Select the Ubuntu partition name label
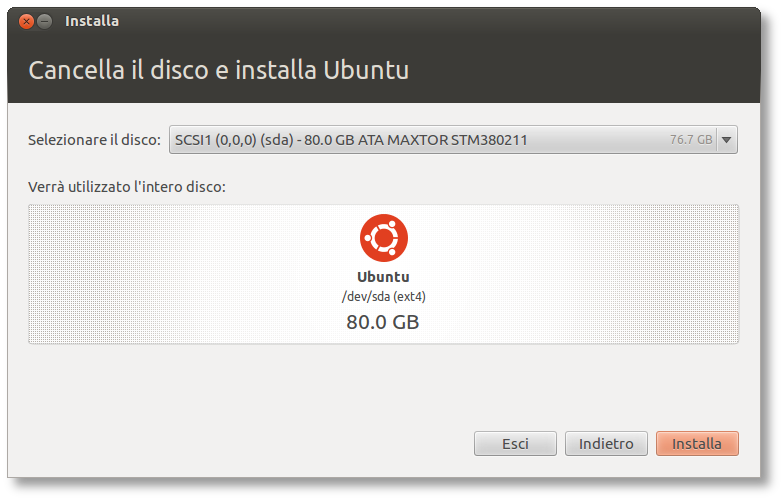The image size is (784, 501). 384,277
